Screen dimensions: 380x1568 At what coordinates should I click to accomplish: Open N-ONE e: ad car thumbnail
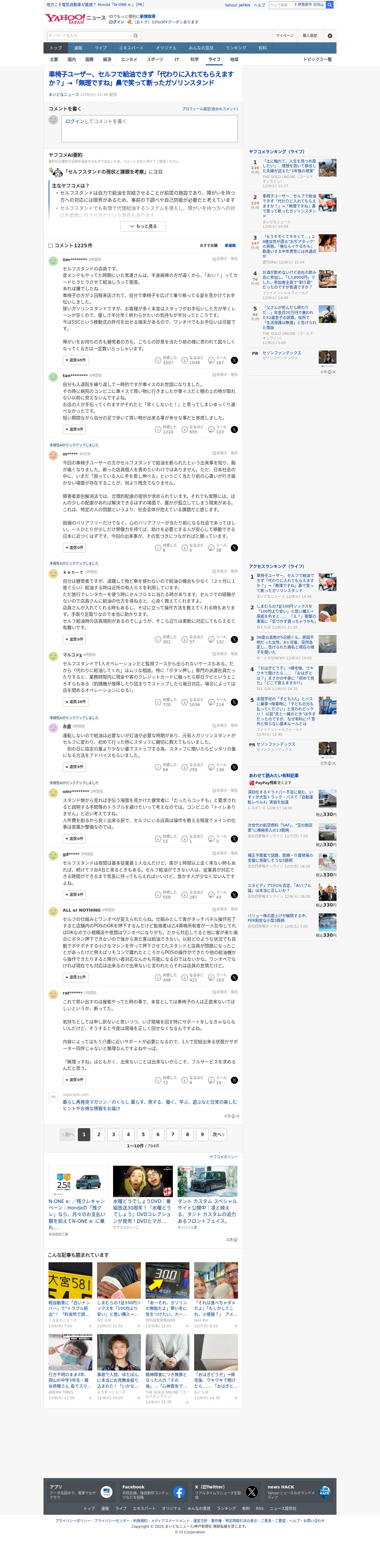pos(78,1181)
